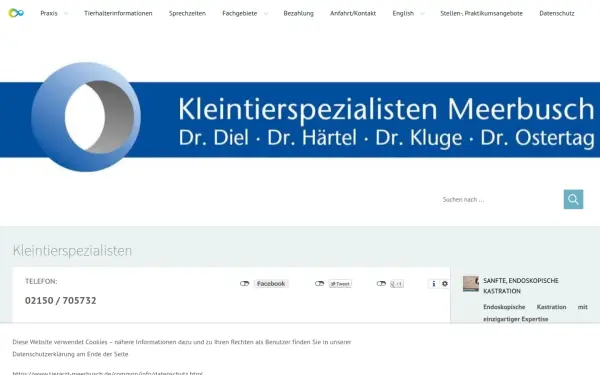Screen dimensions: 600x375
Task: Open Tierhalterinformationen page
Action: pos(118,13)
